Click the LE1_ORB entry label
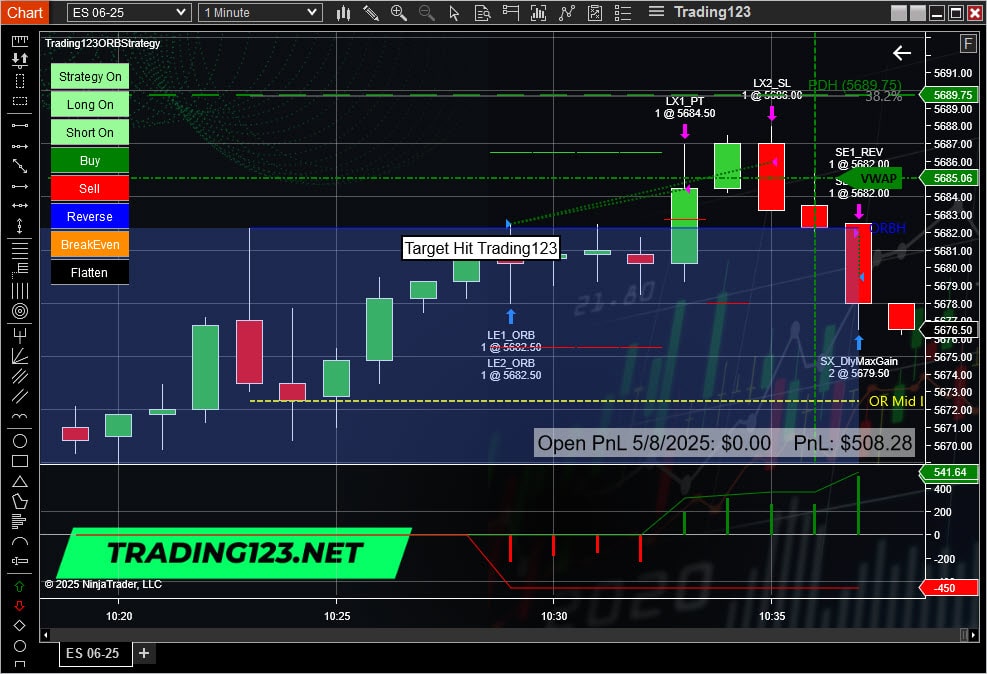This screenshot has width=987, height=674. 510,335
